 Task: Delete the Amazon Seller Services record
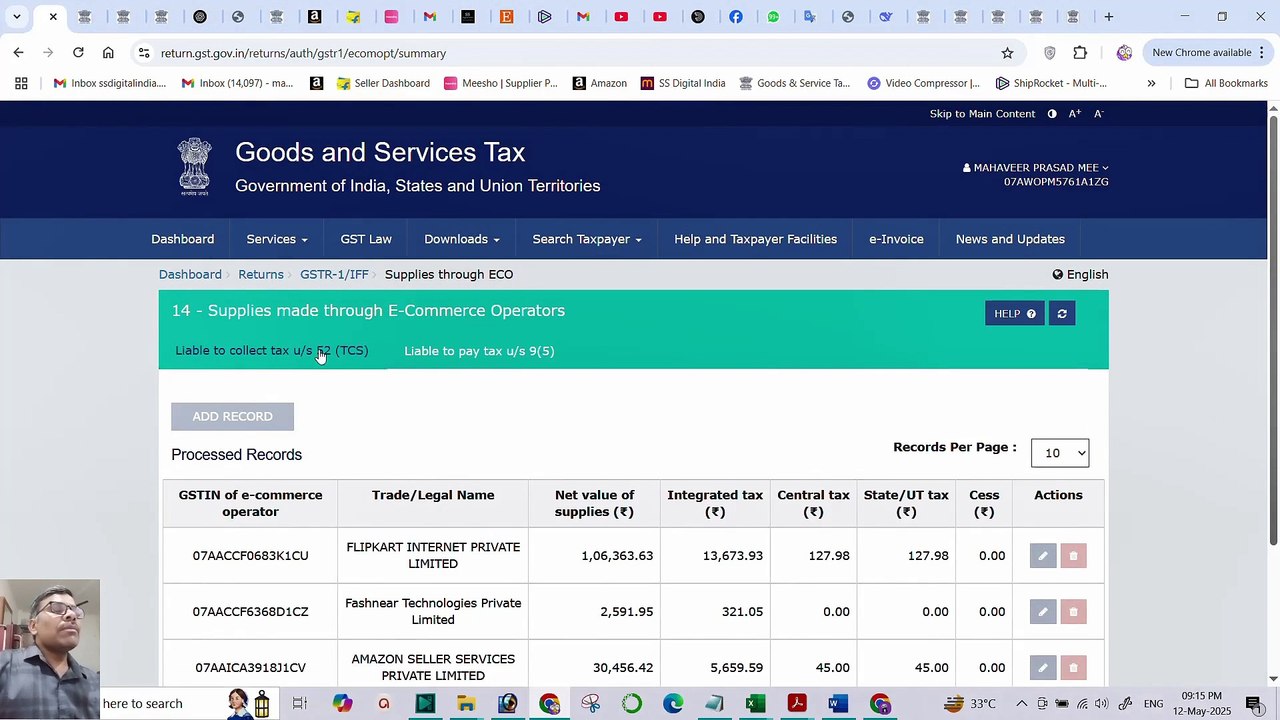1073,668
